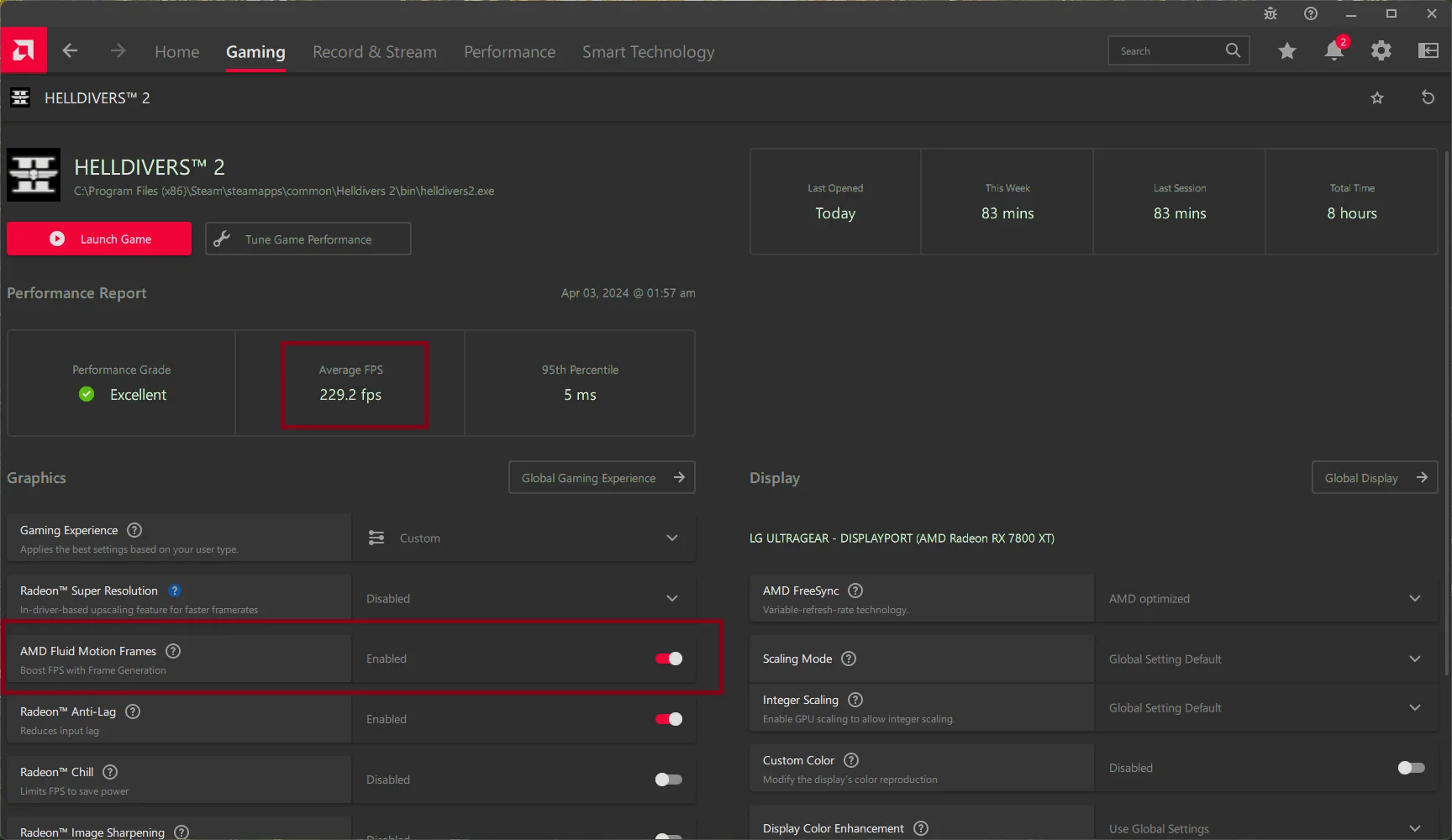Image resolution: width=1452 pixels, height=840 pixels.
Task: Enable Custom Color toggle
Action: coord(1411,768)
